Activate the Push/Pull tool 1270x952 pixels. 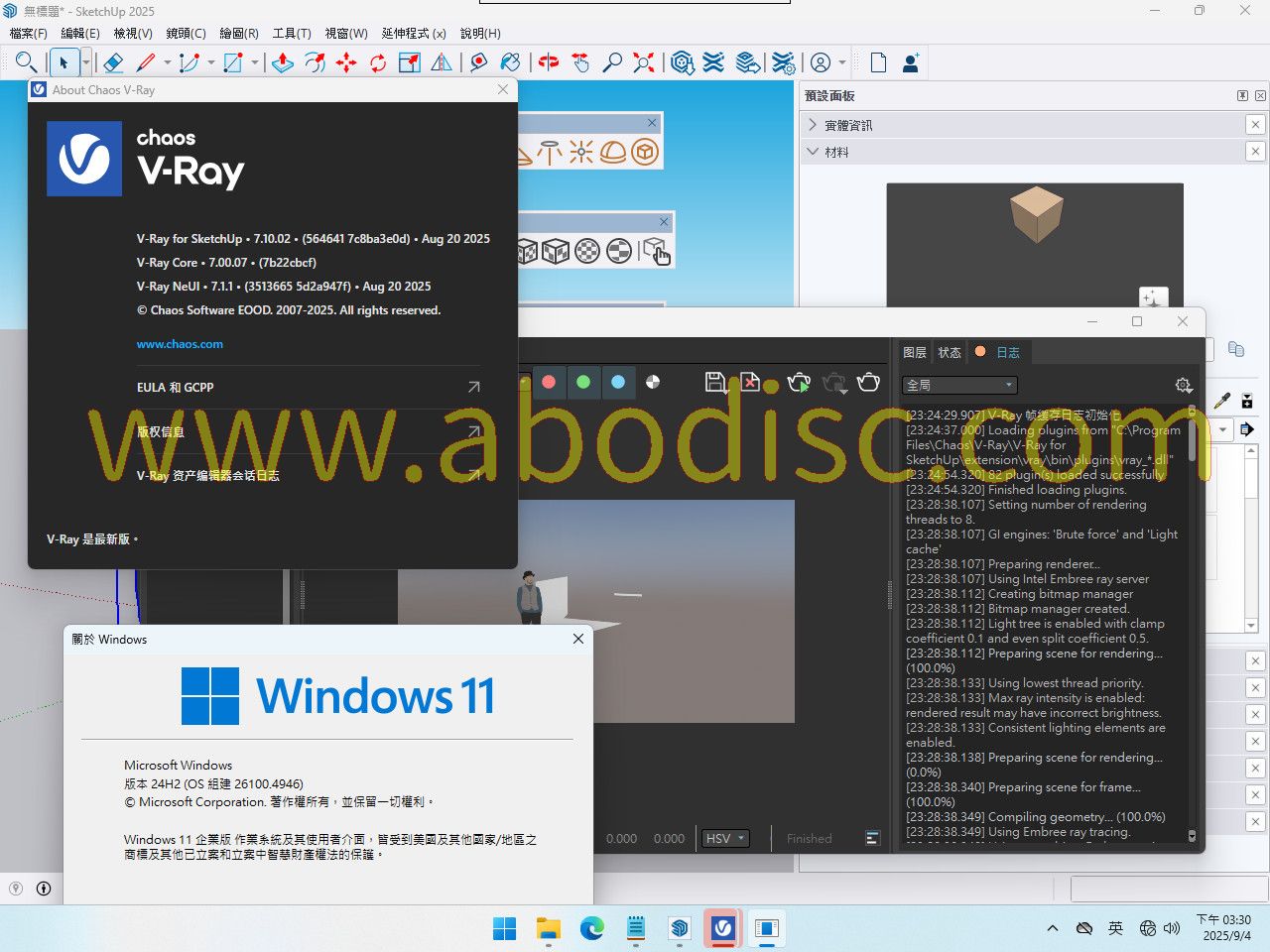(x=283, y=62)
